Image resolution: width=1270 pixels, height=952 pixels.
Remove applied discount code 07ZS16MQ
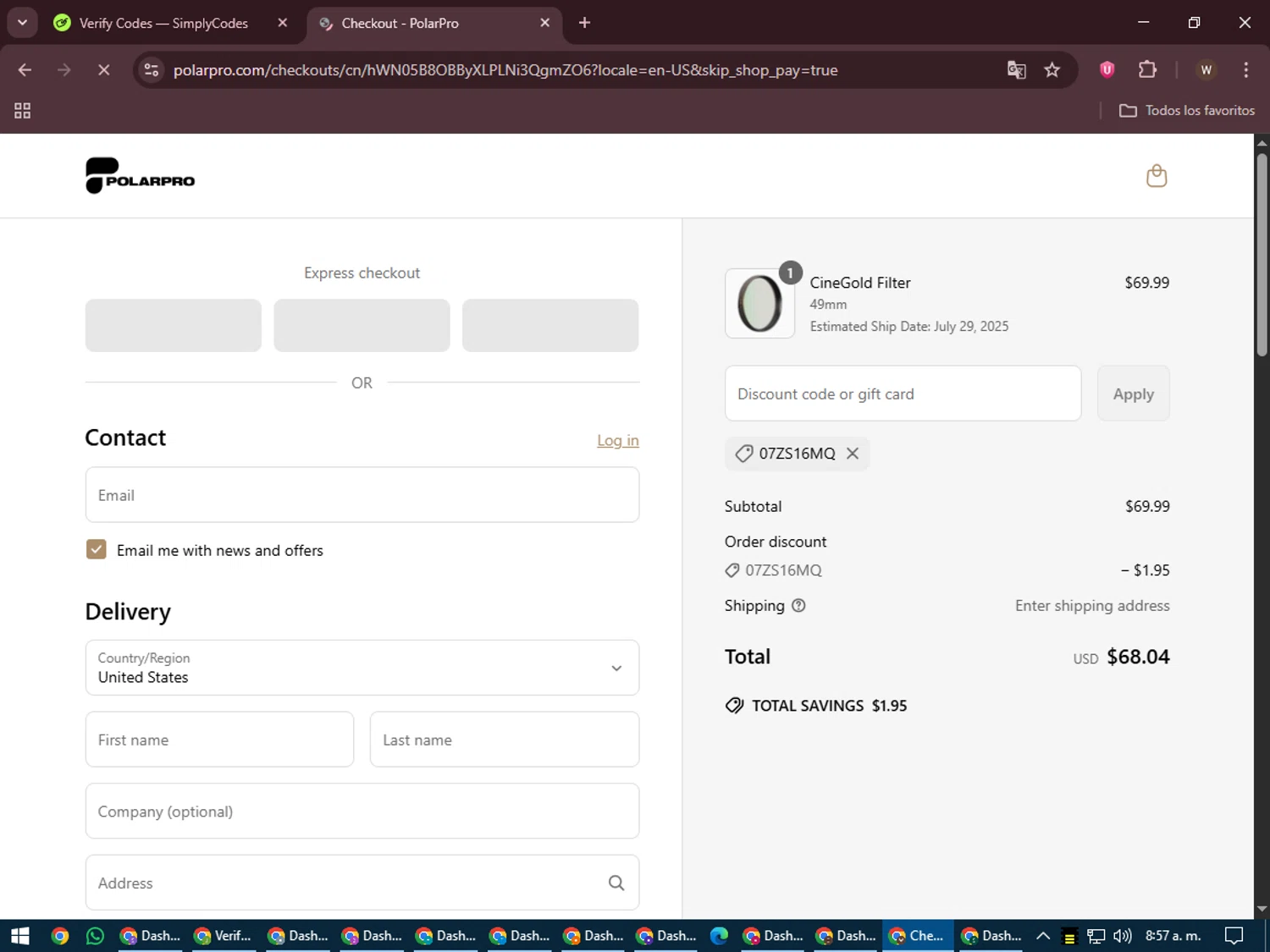853,454
